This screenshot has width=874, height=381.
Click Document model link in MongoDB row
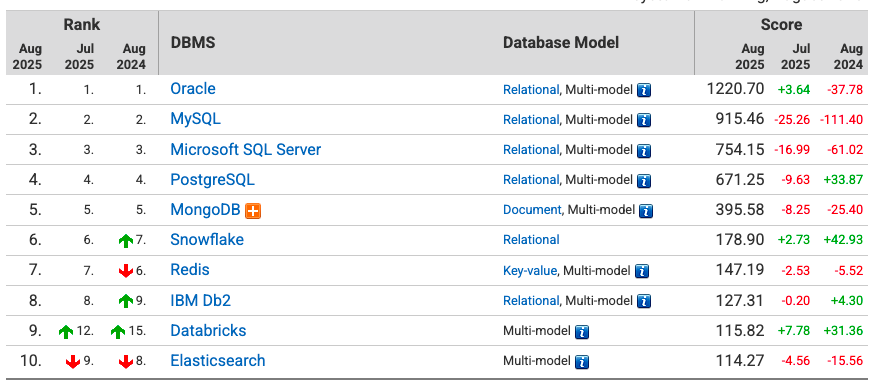(x=532, y=210)
